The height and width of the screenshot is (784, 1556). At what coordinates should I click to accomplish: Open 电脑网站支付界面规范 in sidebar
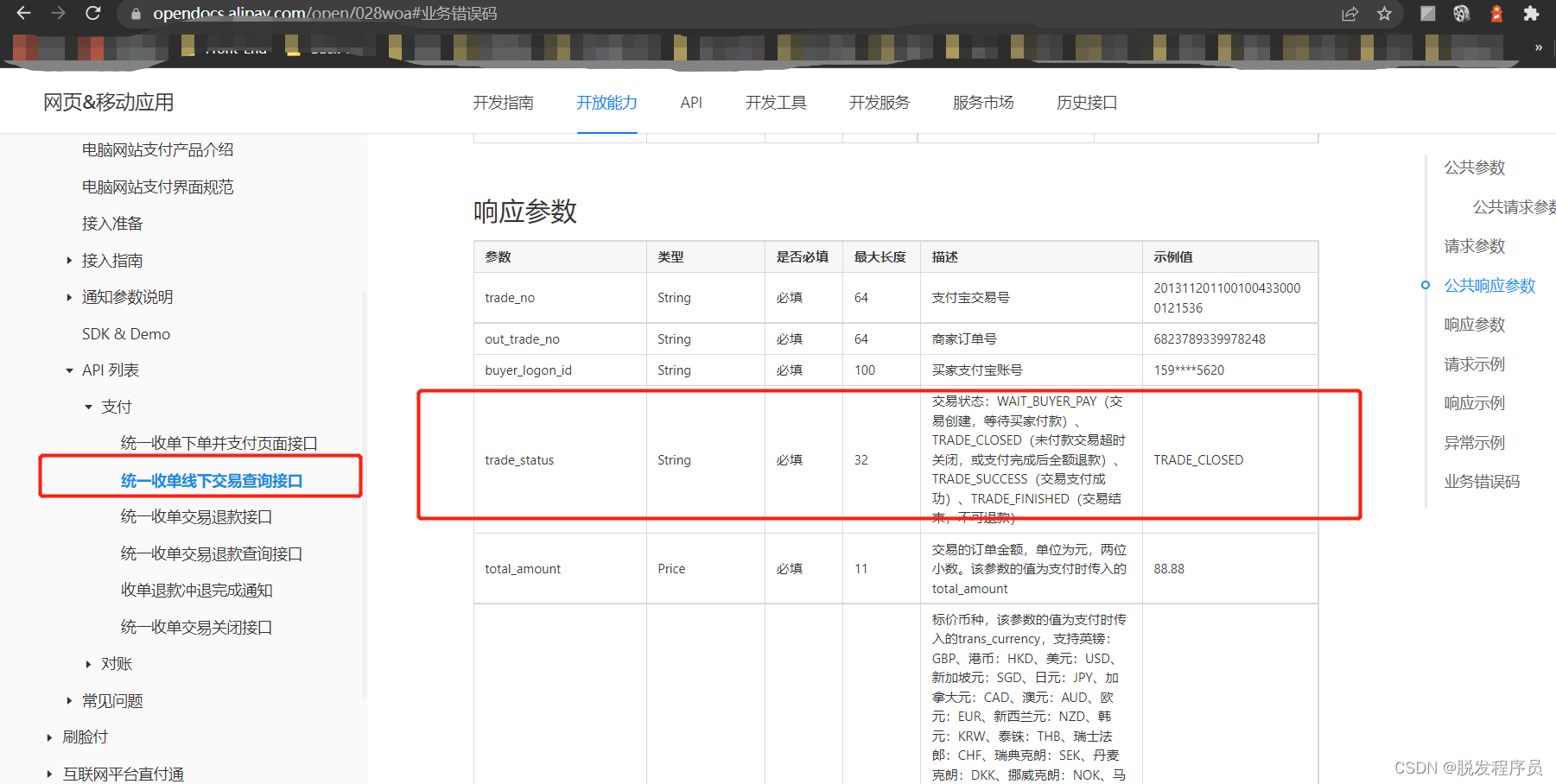point(157,187)
